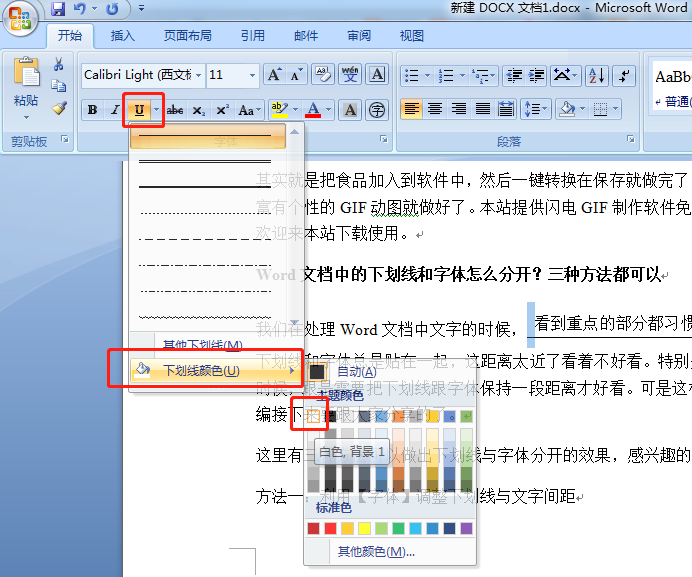692x577 pixels.
Task: Pick the red standard color swatch
Action: click(329, 528)
